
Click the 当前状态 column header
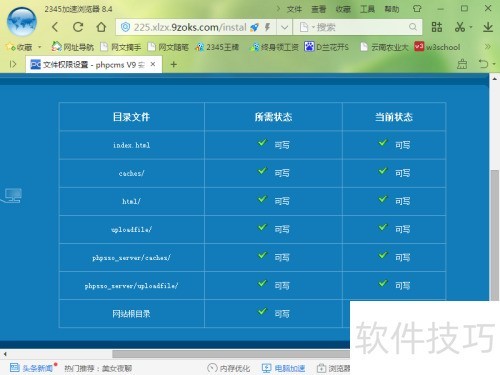click(394, 117)
